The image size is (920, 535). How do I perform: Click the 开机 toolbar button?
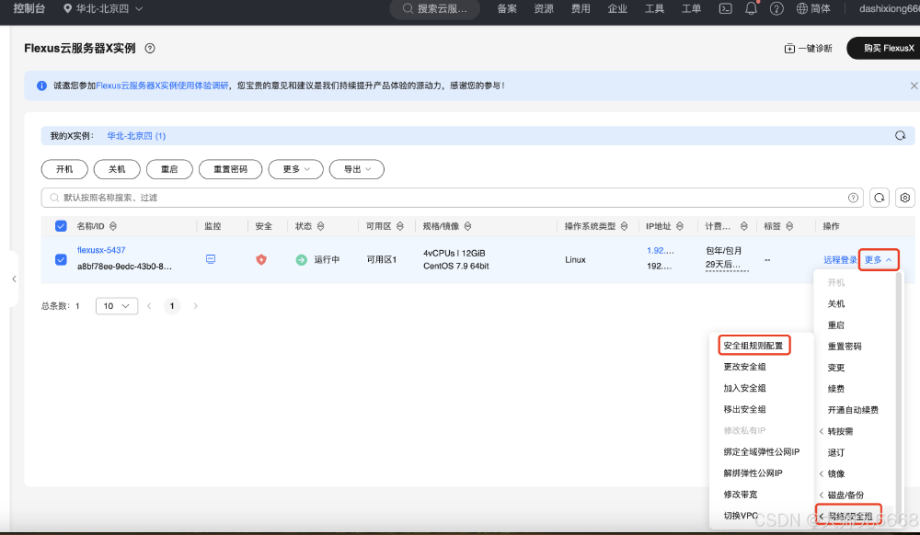65,169
